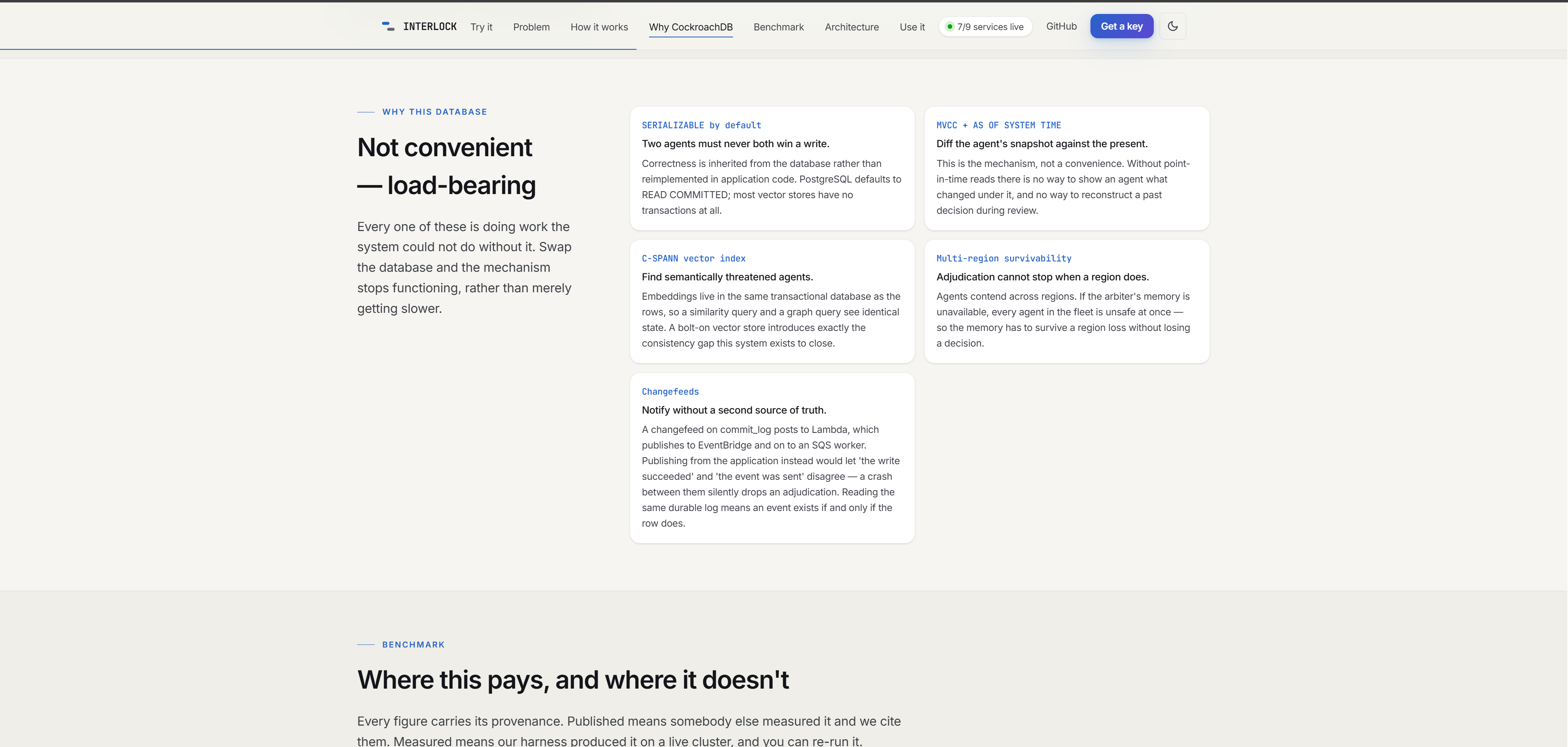This screenshot has height=747, width=1568.
Task: Click the paragraph starting 'Every one of these'
Action: click(x=464, y=268)
